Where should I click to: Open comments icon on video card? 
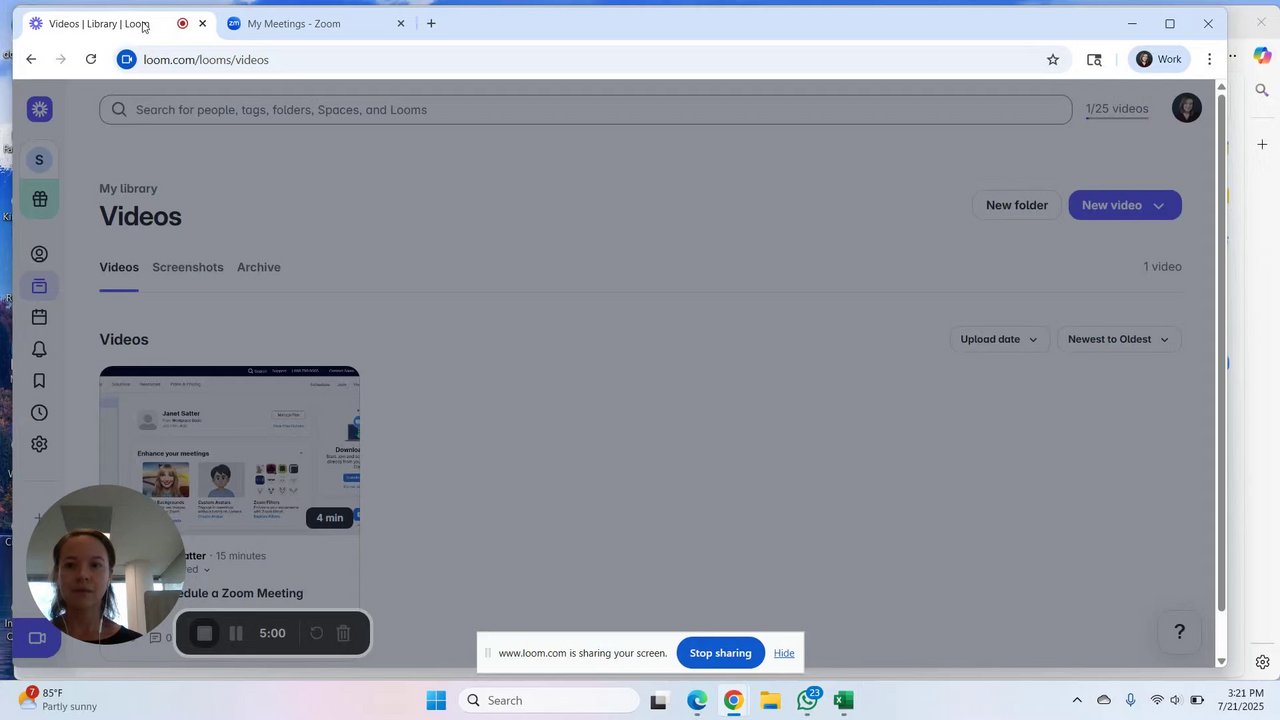pyautogui.click(x=155, y=637)
